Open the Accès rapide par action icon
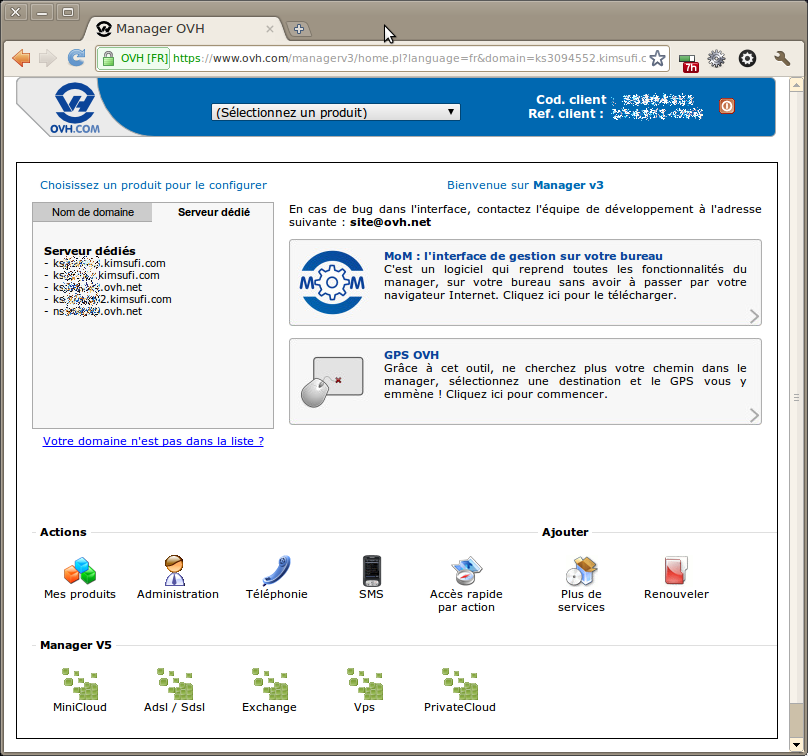Viewport: 808px width, 756px height. 466,570
